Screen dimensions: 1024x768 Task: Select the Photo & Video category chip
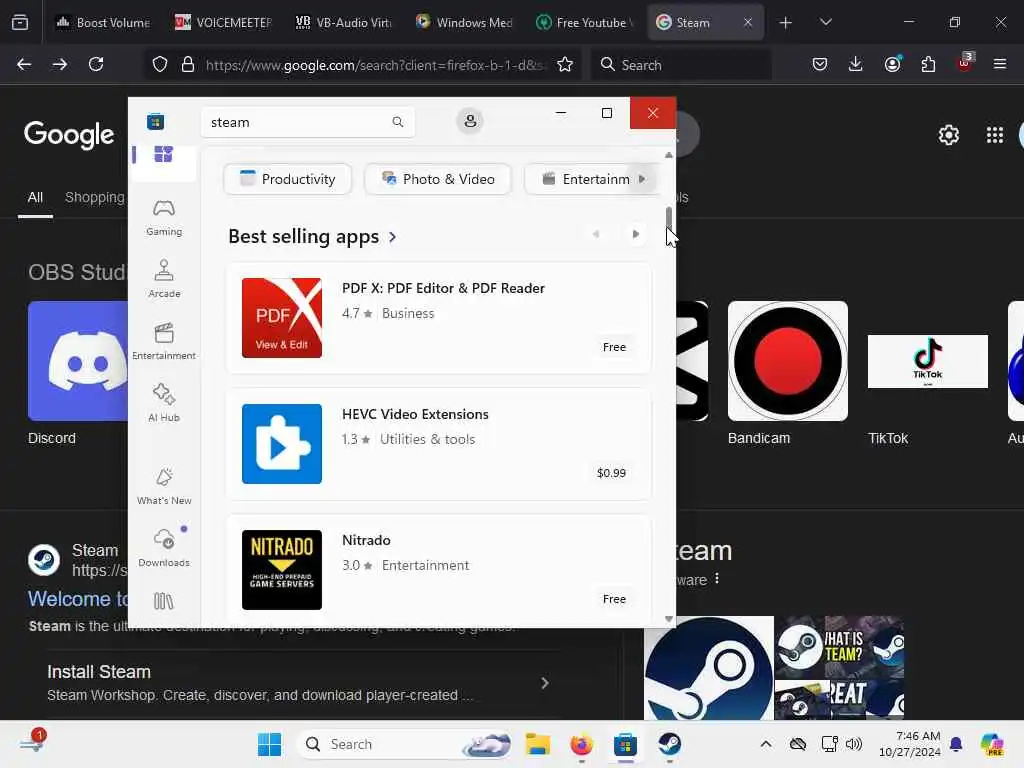(438, 179)
